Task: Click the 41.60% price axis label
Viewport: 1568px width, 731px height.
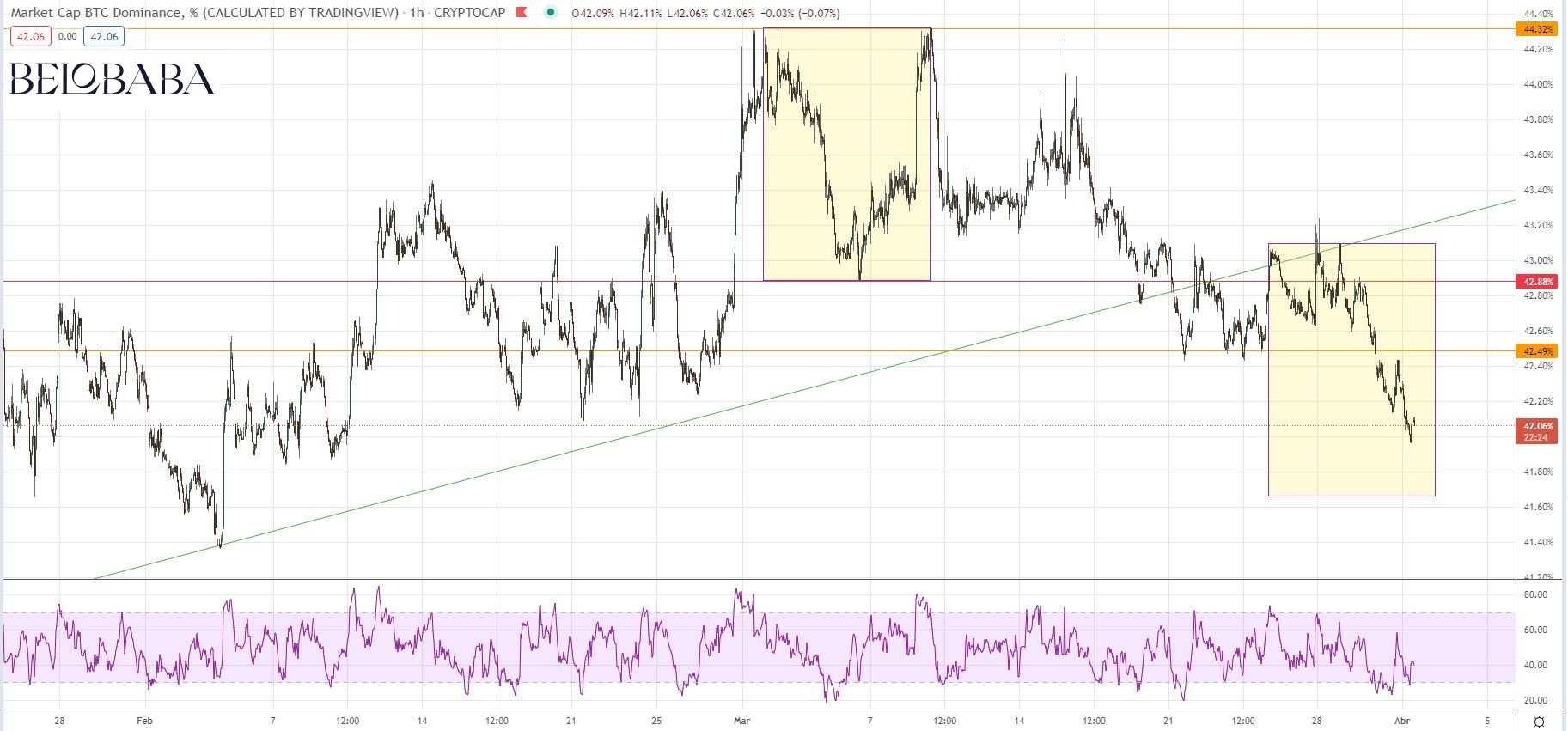Action: click(1538, 507)
